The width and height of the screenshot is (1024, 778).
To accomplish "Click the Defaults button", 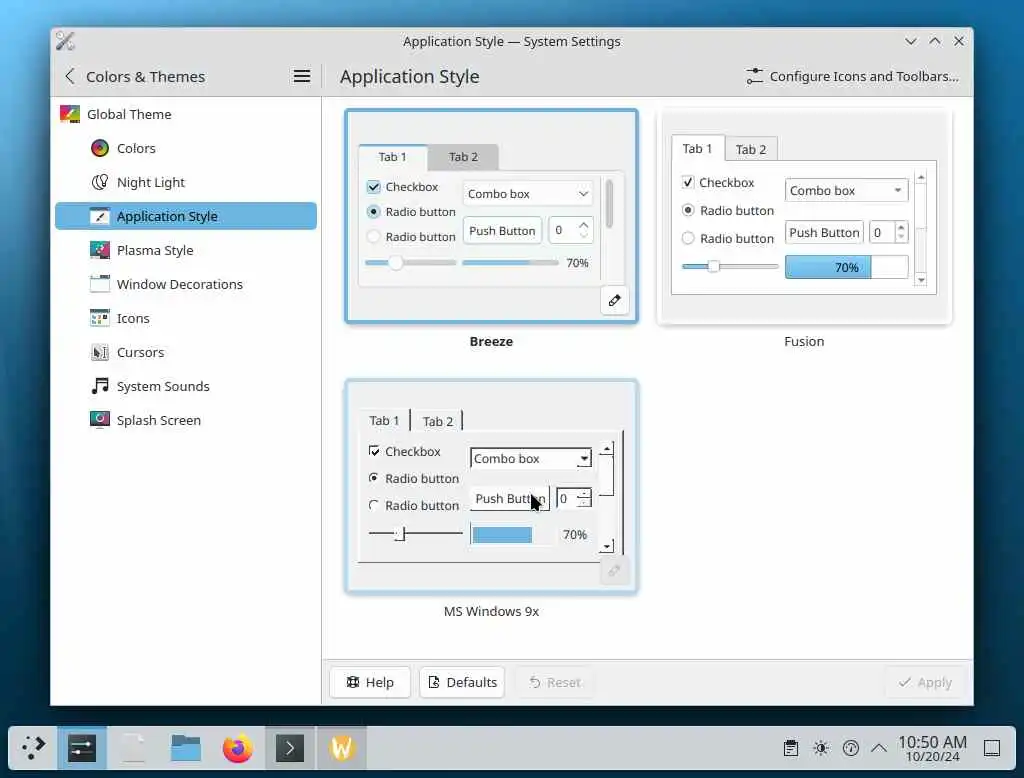I will pyautogui.click(x=462, y=682).
